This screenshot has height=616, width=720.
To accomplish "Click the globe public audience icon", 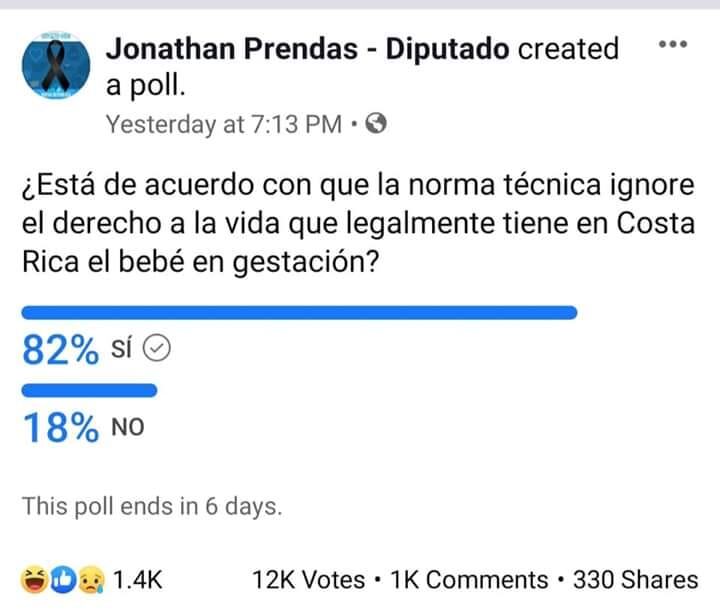I will (377, 124).
